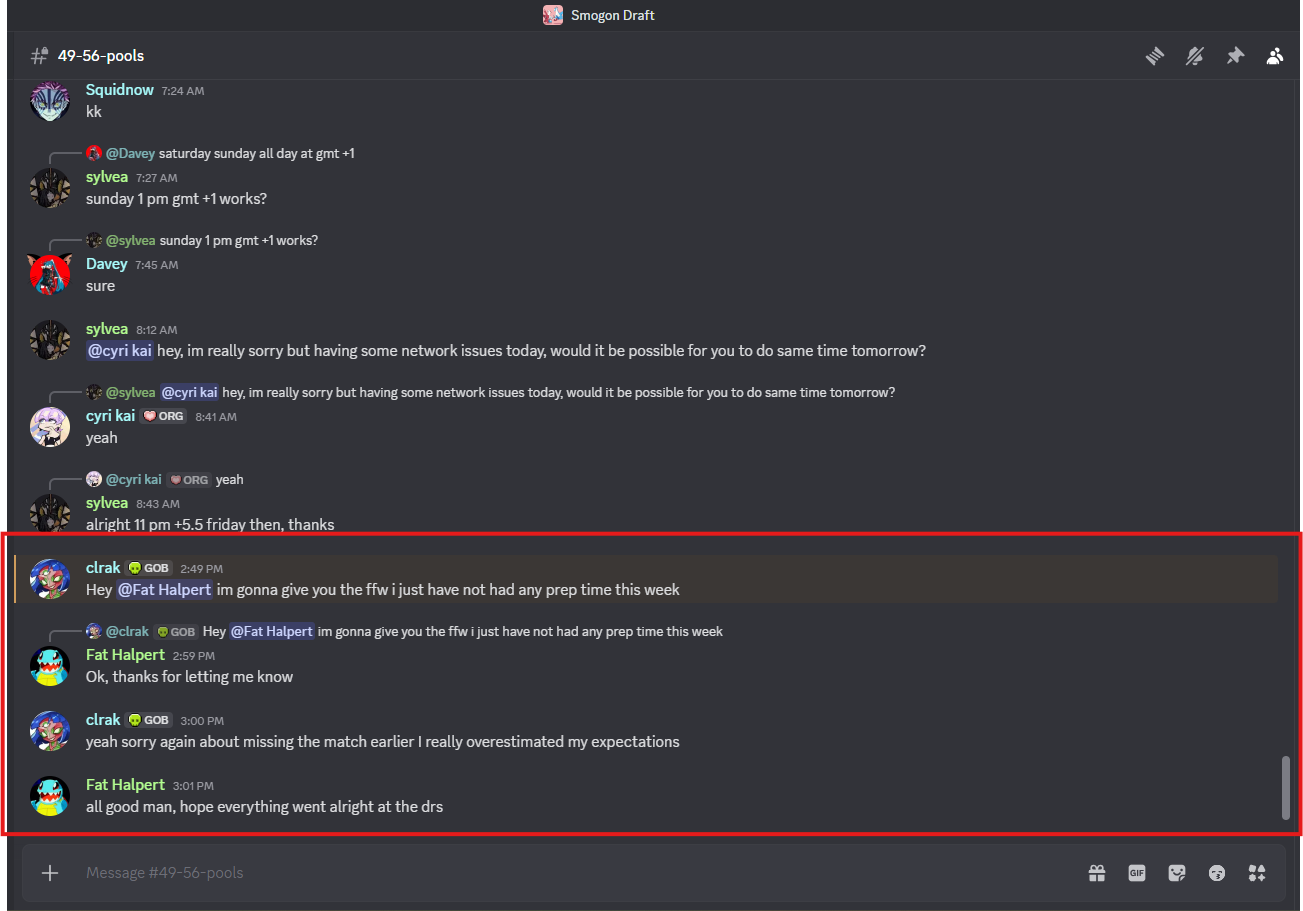The width and height of the screenshot is (1303, 911).
Task: Click Squidnow's username
Action: (120, 90)
